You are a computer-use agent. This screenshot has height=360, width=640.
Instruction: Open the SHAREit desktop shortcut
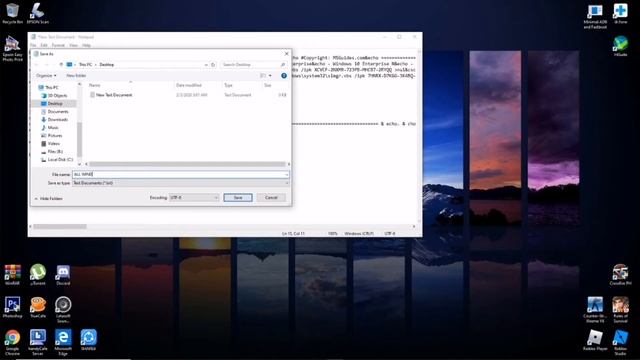coord(89,340)
